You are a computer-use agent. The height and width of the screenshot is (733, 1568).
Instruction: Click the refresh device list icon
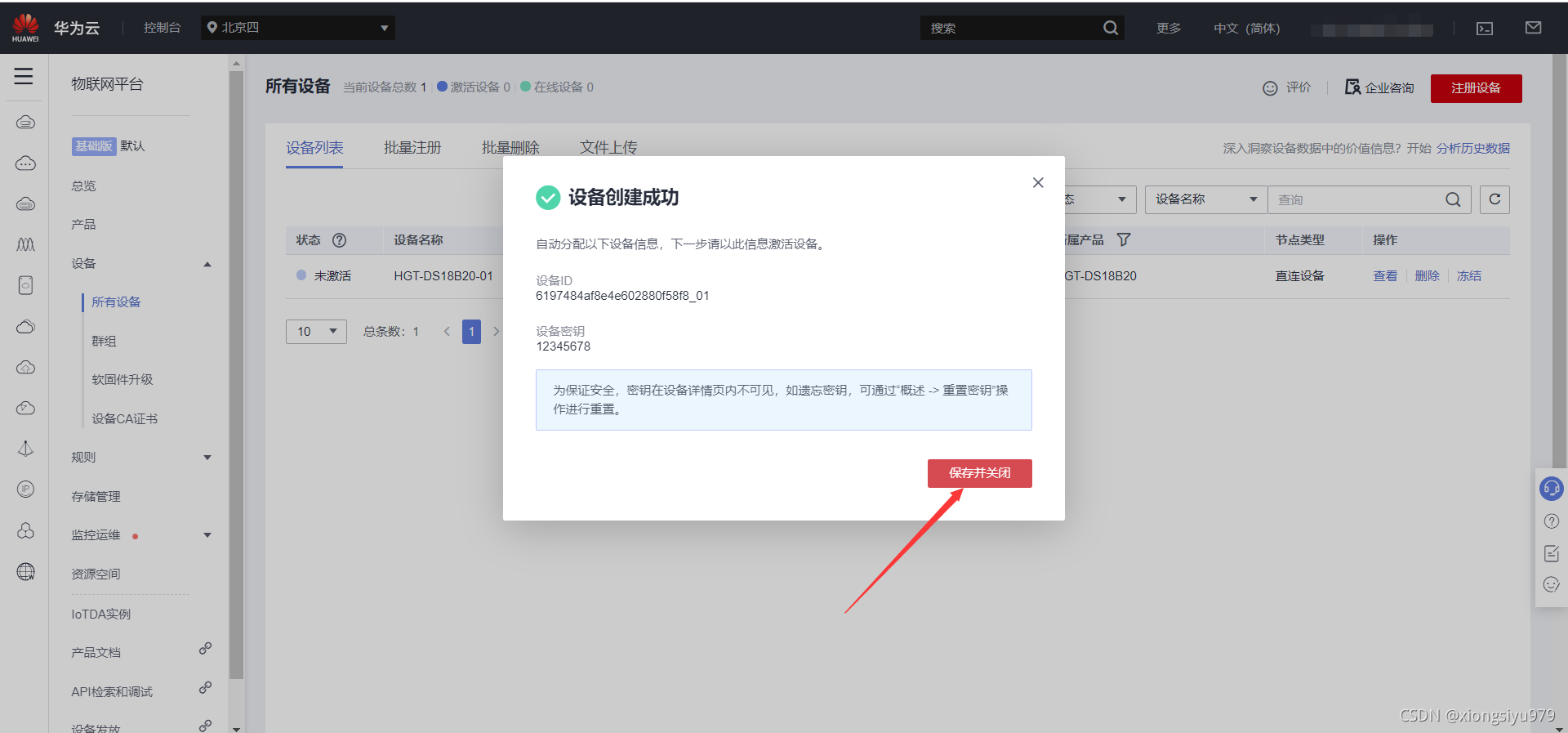(x=1494, y=199)
